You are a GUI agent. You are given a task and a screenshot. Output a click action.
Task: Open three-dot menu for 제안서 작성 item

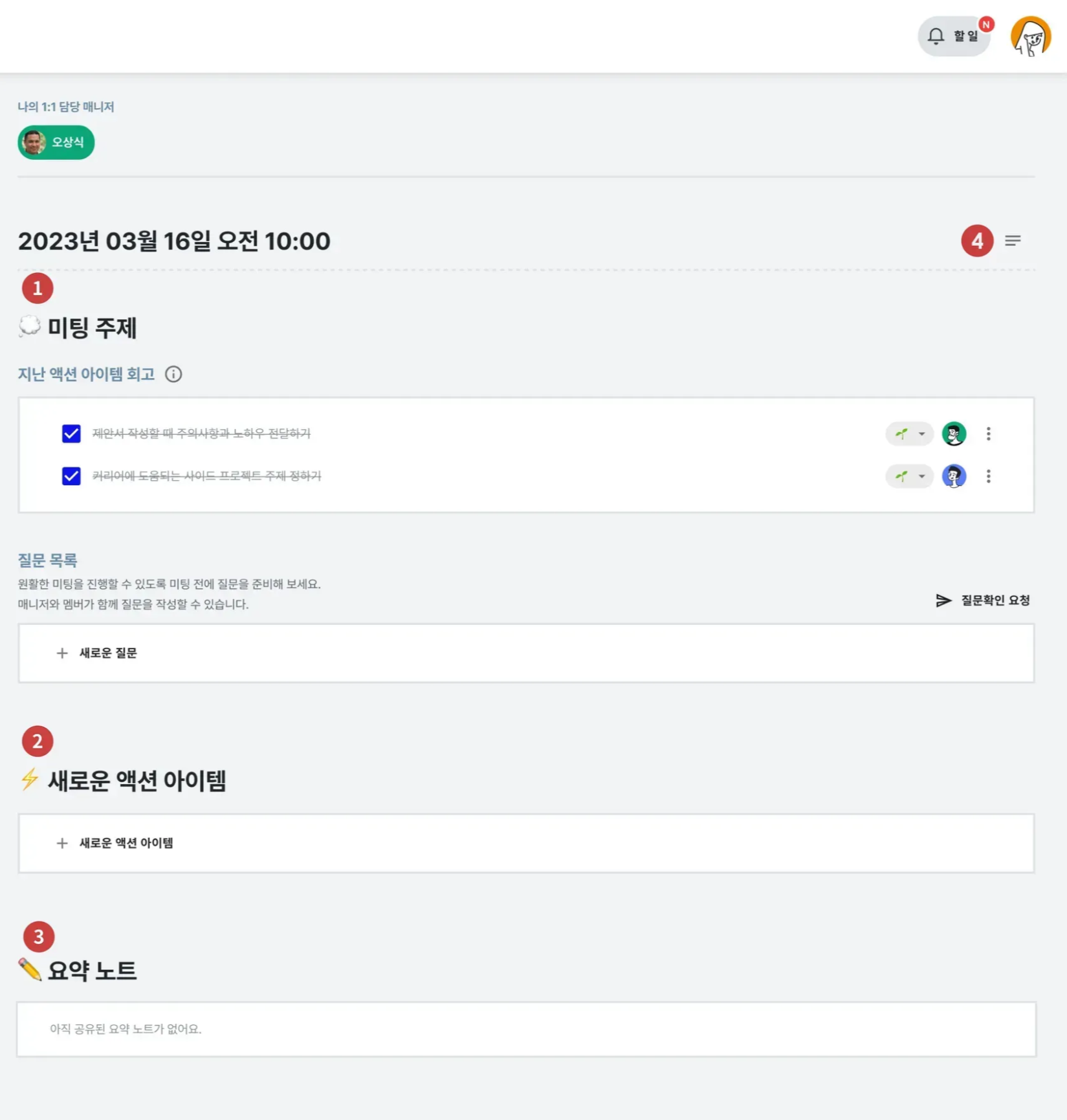pyautogui.click(x=988, y=434)
